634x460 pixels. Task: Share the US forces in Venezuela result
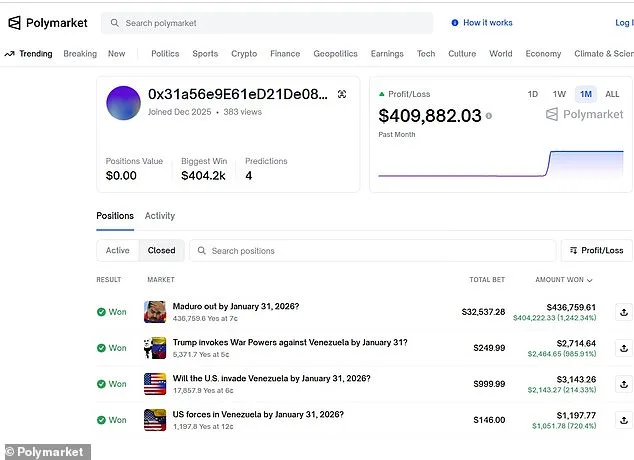(x=623, y=420)
